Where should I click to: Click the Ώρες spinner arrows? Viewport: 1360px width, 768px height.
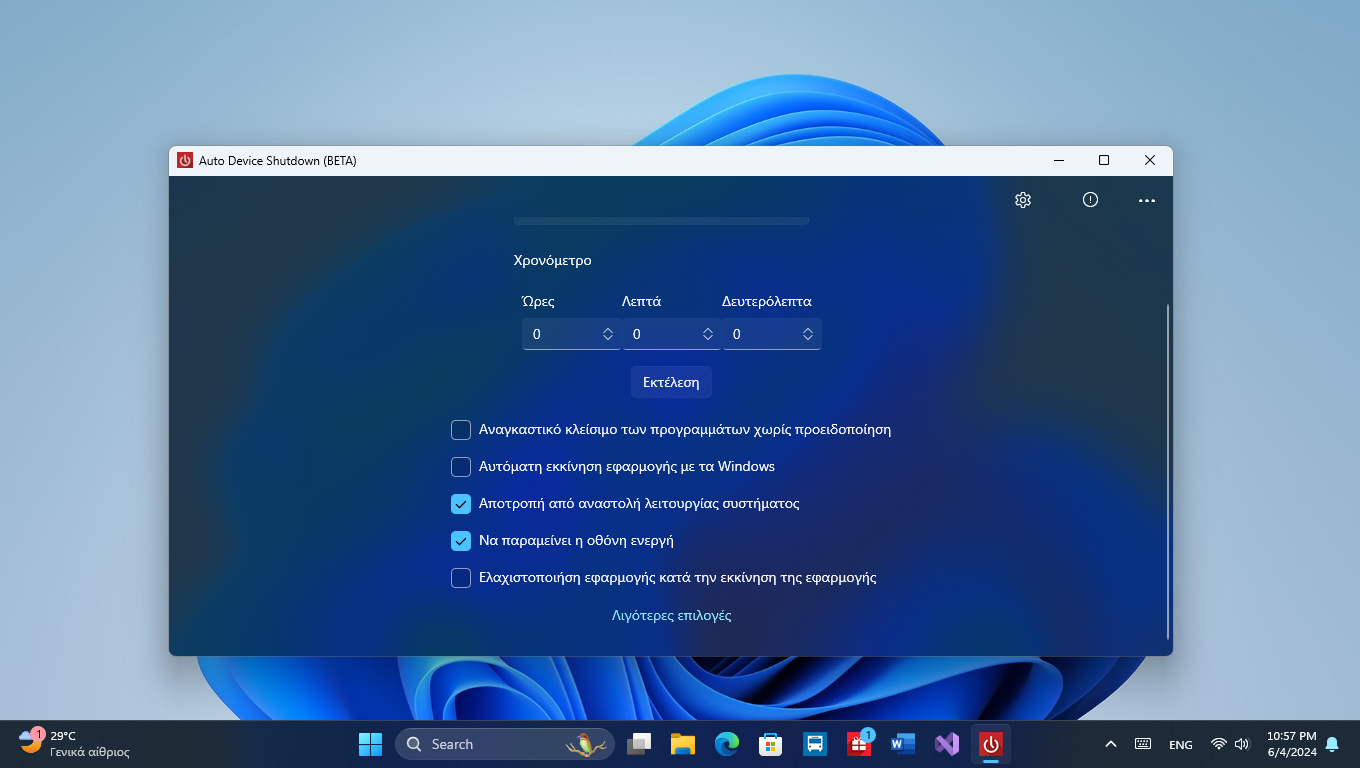pyautogui.click(x=608, y=334)
